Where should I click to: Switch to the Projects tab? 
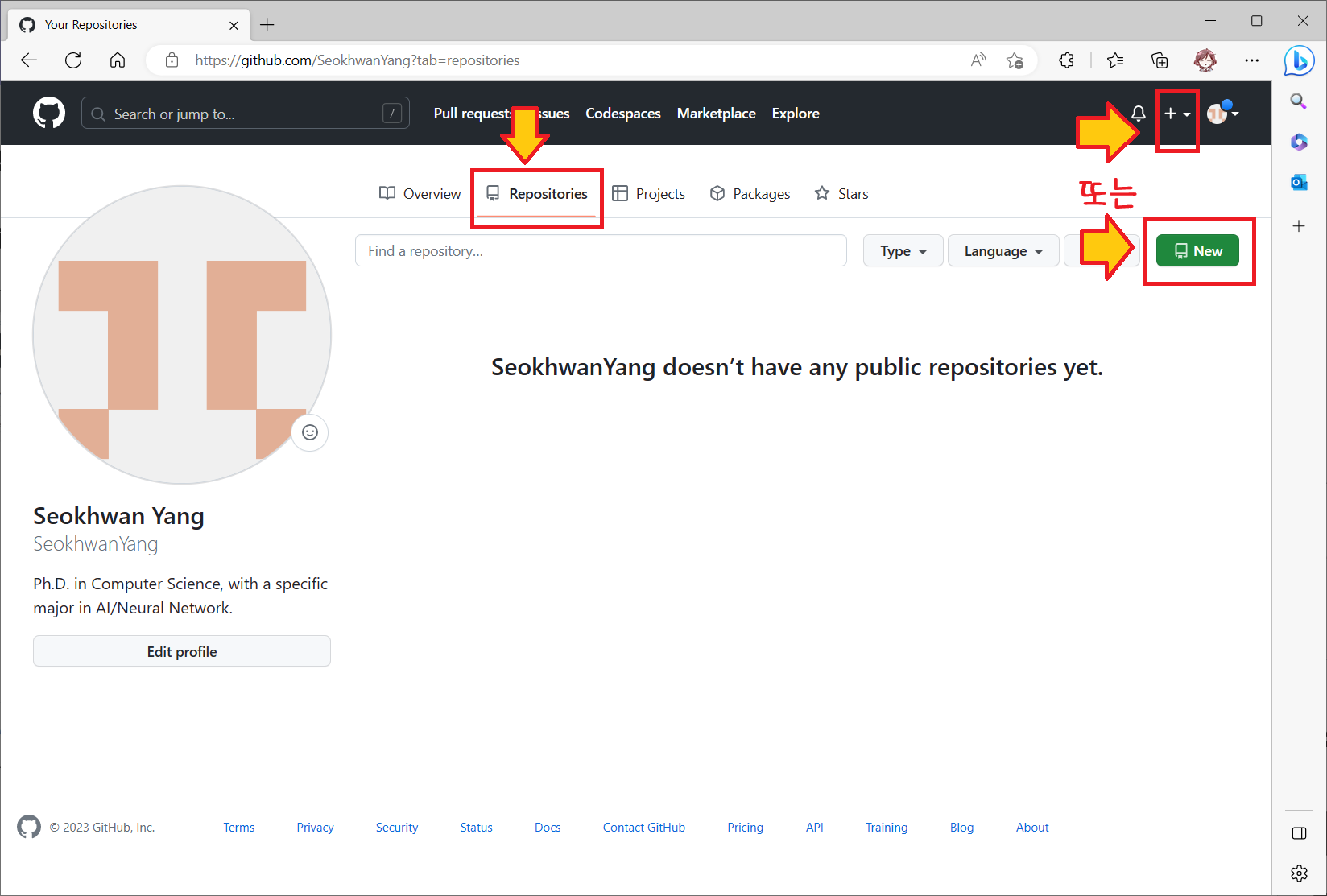(x=649, y=194)
